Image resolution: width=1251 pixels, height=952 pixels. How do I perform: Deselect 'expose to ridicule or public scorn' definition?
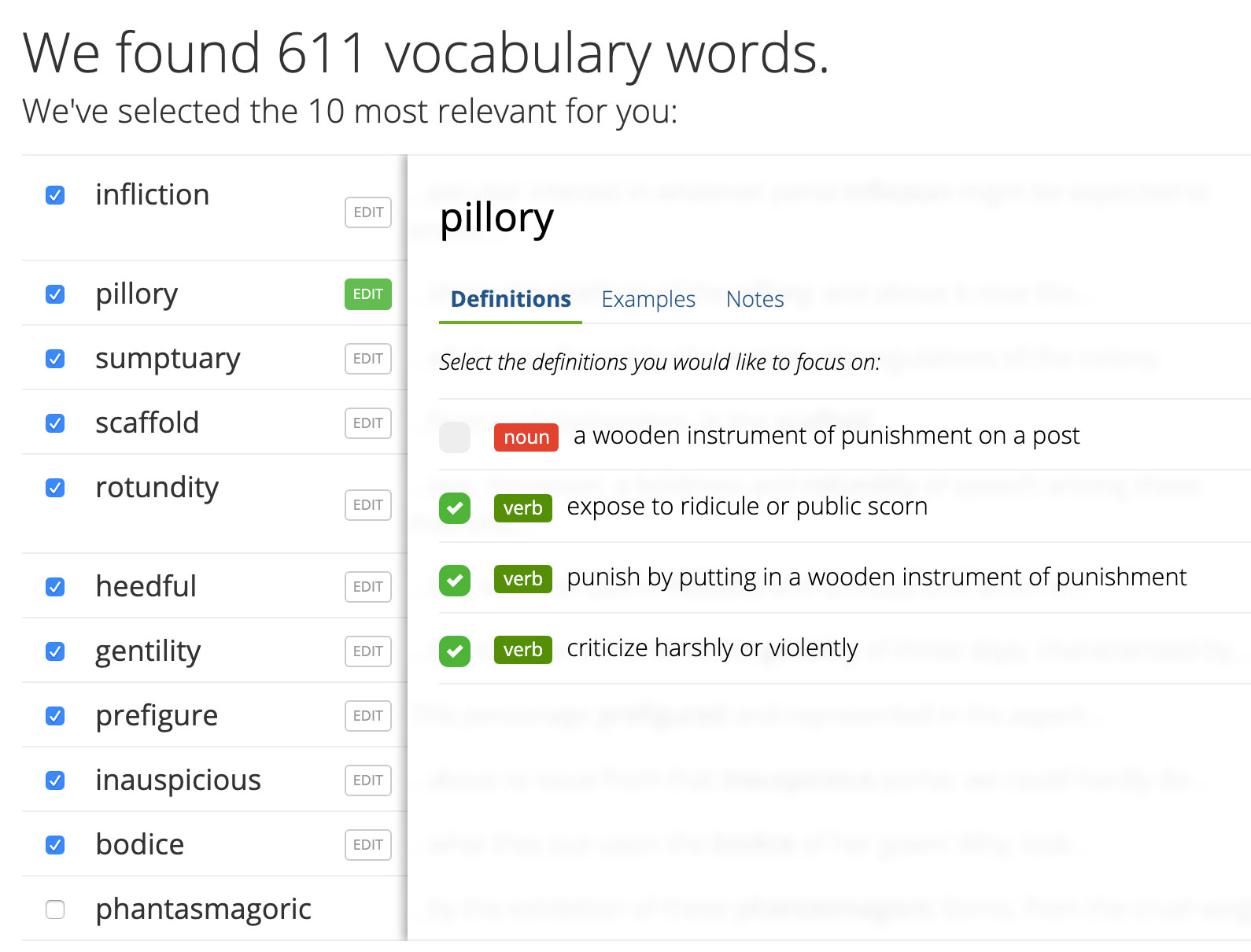[455, 508]
